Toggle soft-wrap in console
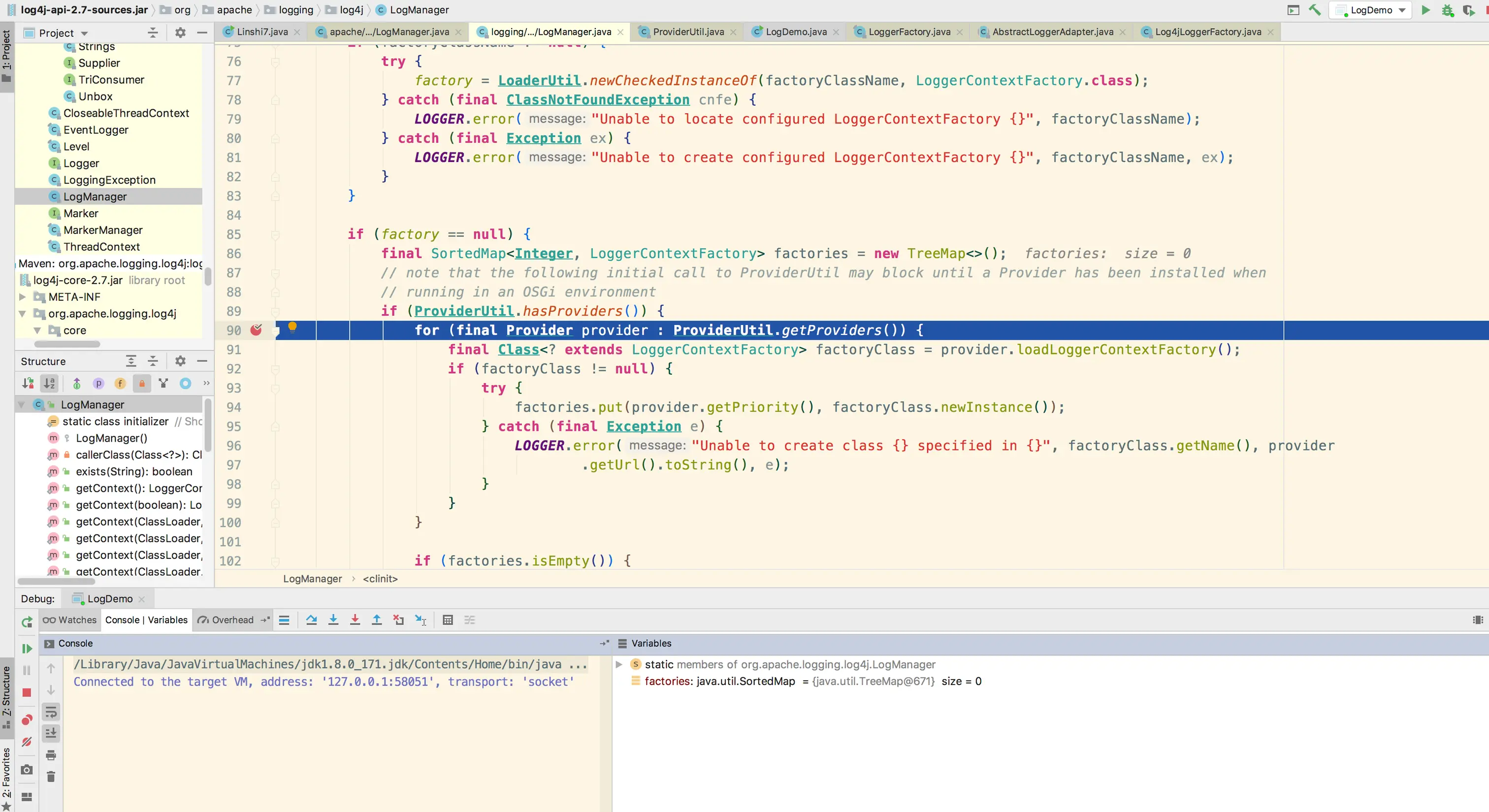The height and width of the screenshot is (812, 1489). 51,712
